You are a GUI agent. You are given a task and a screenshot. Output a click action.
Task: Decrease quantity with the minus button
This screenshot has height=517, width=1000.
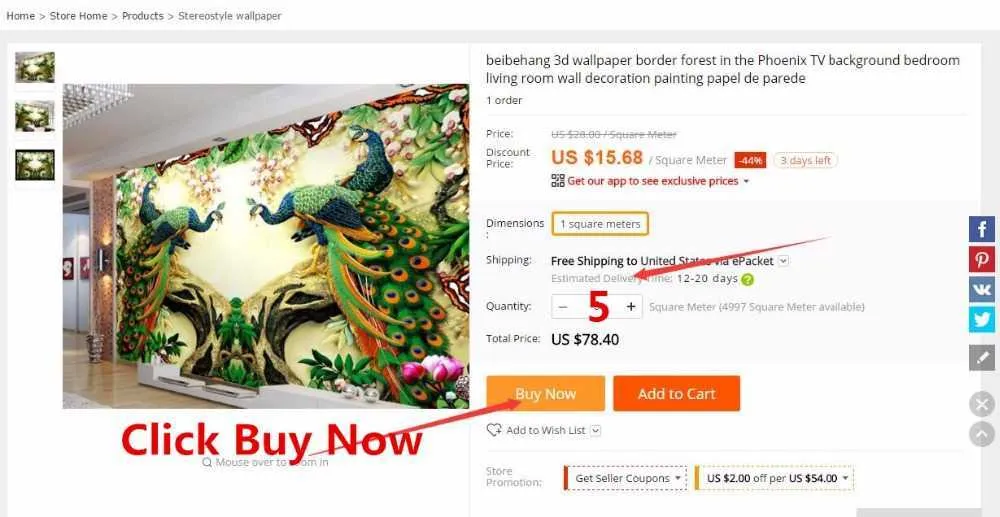562,307
